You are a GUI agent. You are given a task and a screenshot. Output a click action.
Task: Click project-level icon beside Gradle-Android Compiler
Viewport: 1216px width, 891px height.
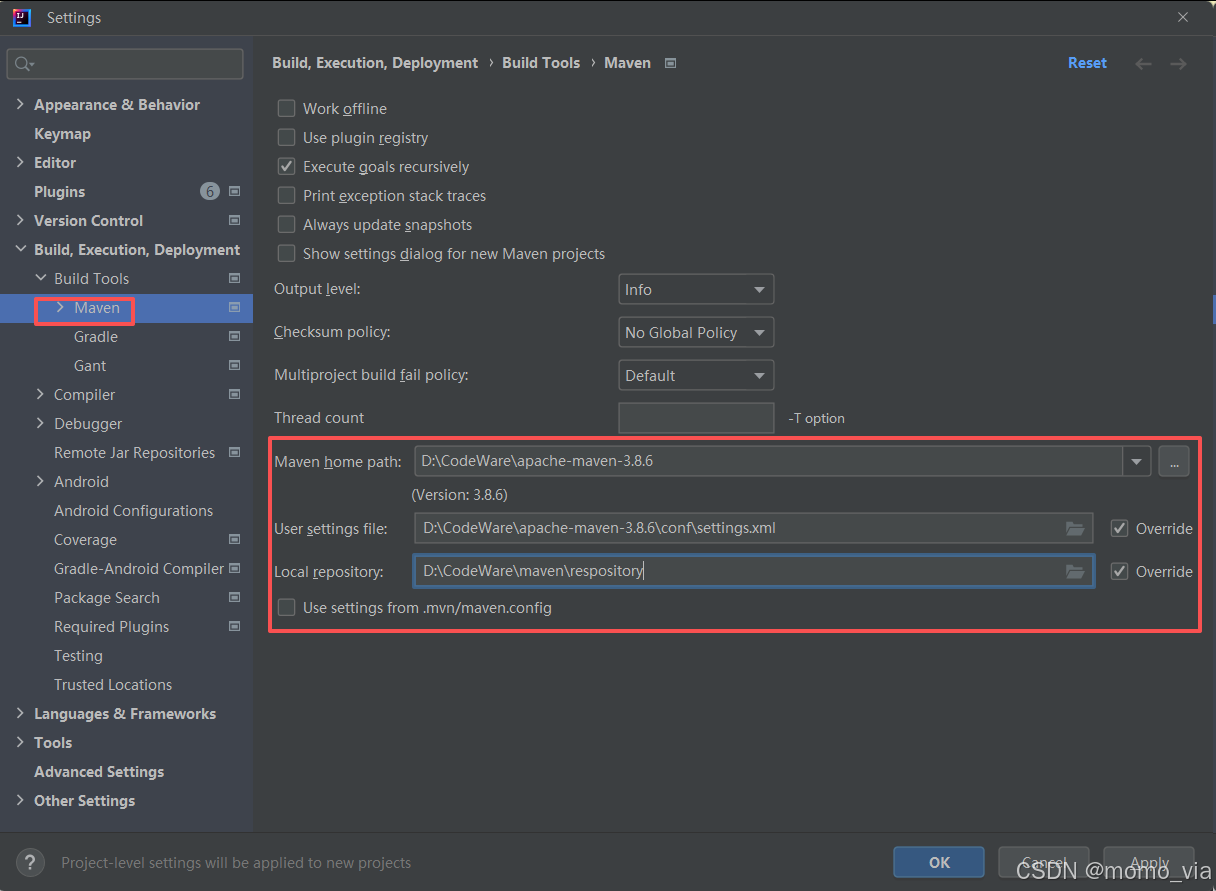click(235, 568)
